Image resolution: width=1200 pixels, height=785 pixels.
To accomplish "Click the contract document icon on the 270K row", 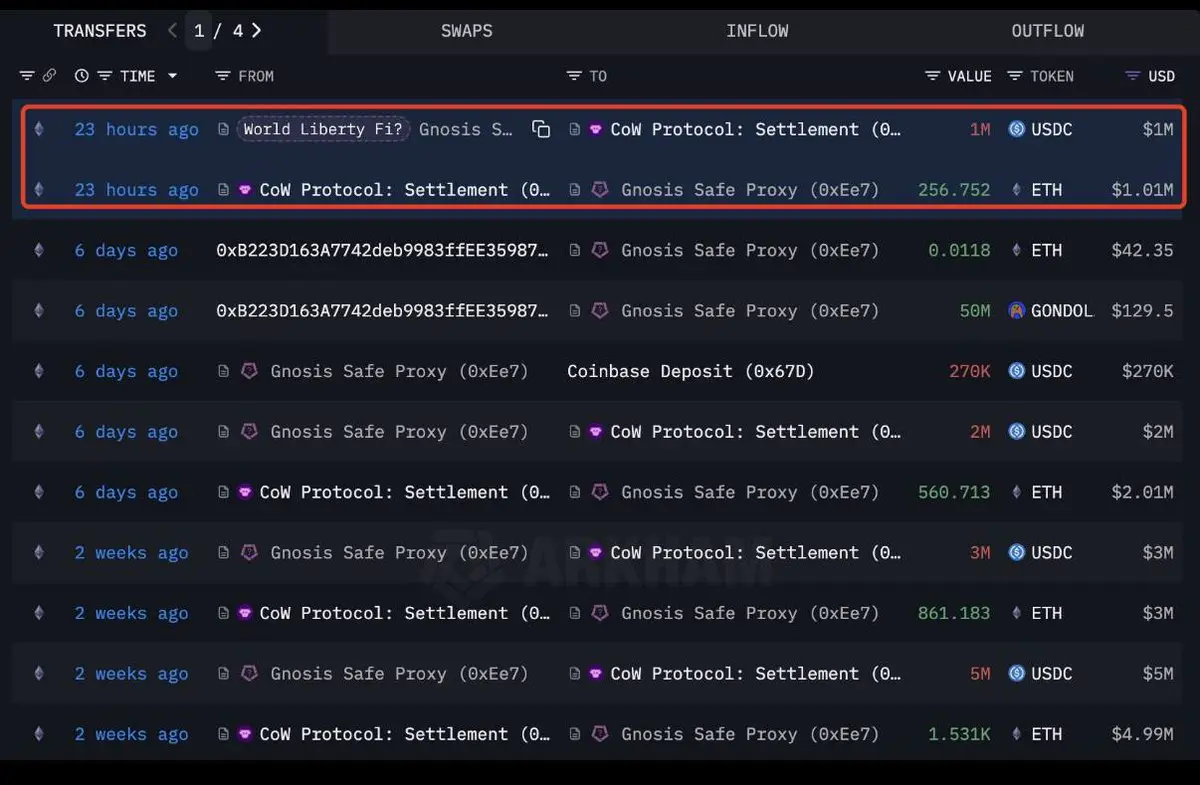I will pyautogui.click(x=224, y=371).
